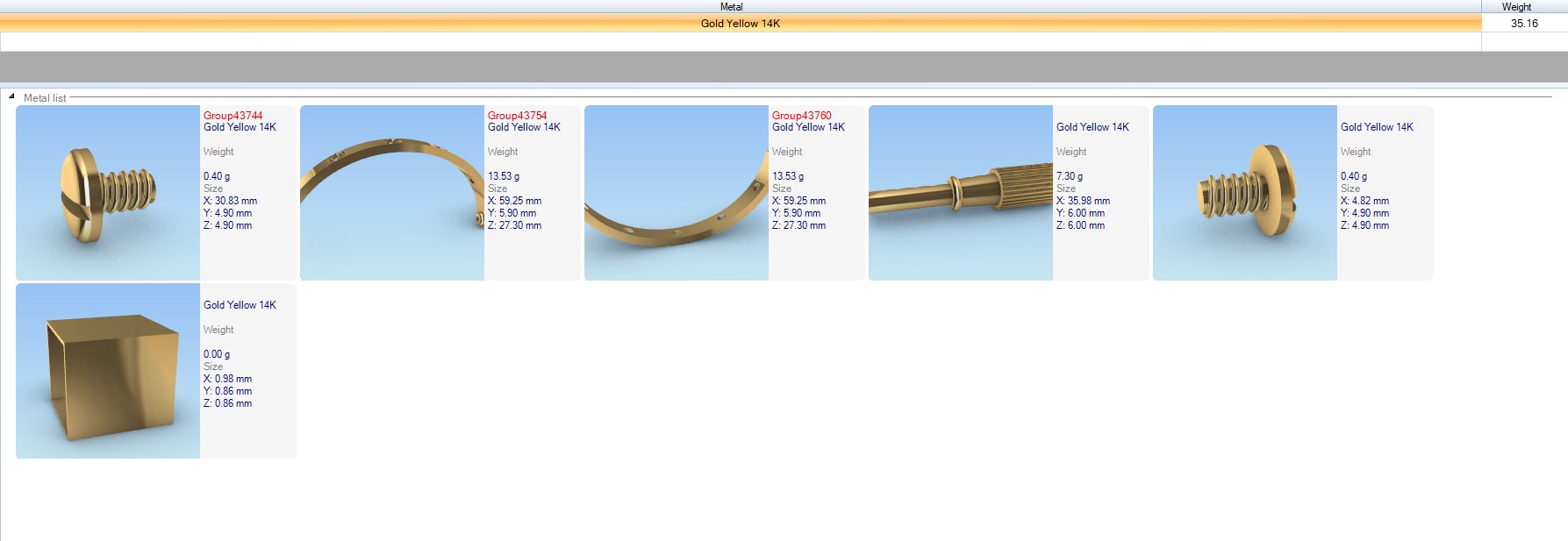Select the Group43744 screw thumbnail
The image size is (1568, 541).
(x=108, y=193)
